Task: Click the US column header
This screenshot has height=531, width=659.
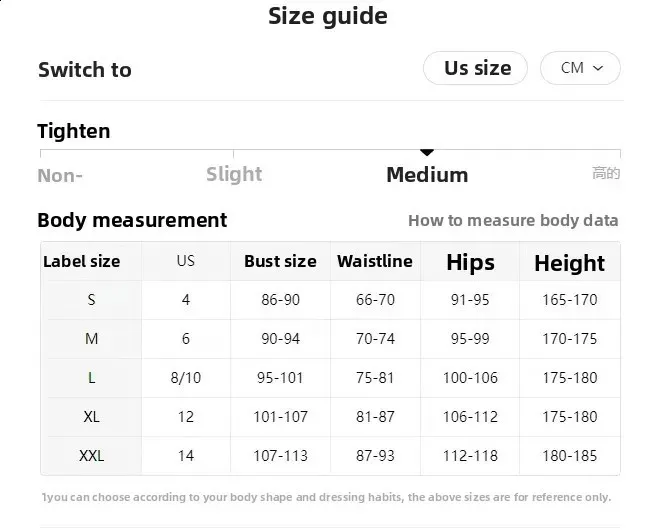Action: tap(186, 262)
